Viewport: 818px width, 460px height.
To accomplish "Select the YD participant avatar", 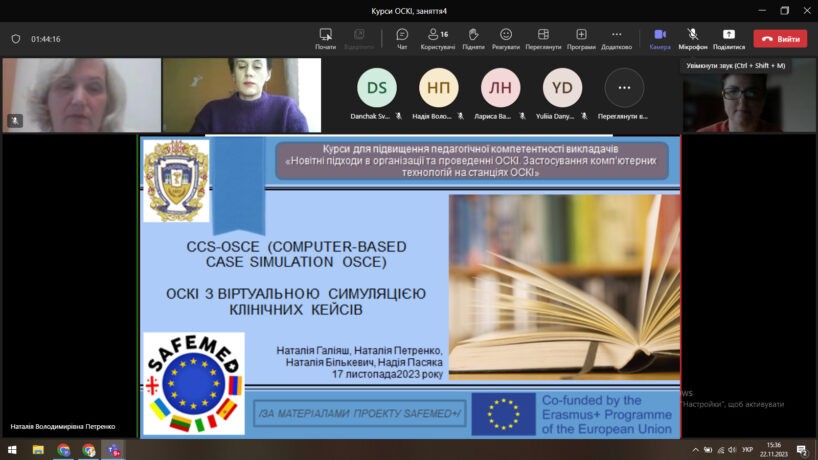I will (562, 88).
